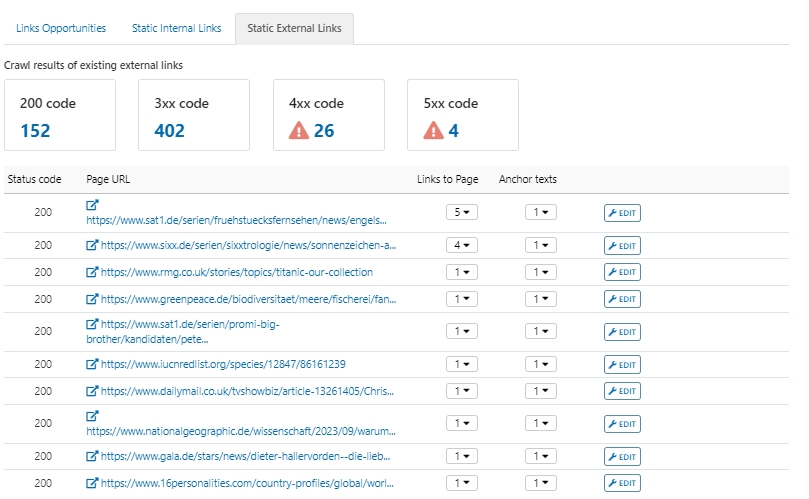The image size is (809, 499).
Task: Open Links to Page dropdown for greenpeace.de row
Action: [x=462, y=299]
